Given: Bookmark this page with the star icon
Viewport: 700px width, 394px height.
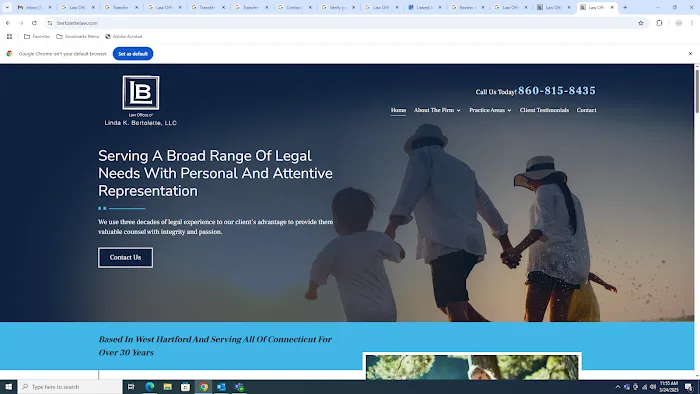Looking at the screenshot, I should click(x=641, y=23).
